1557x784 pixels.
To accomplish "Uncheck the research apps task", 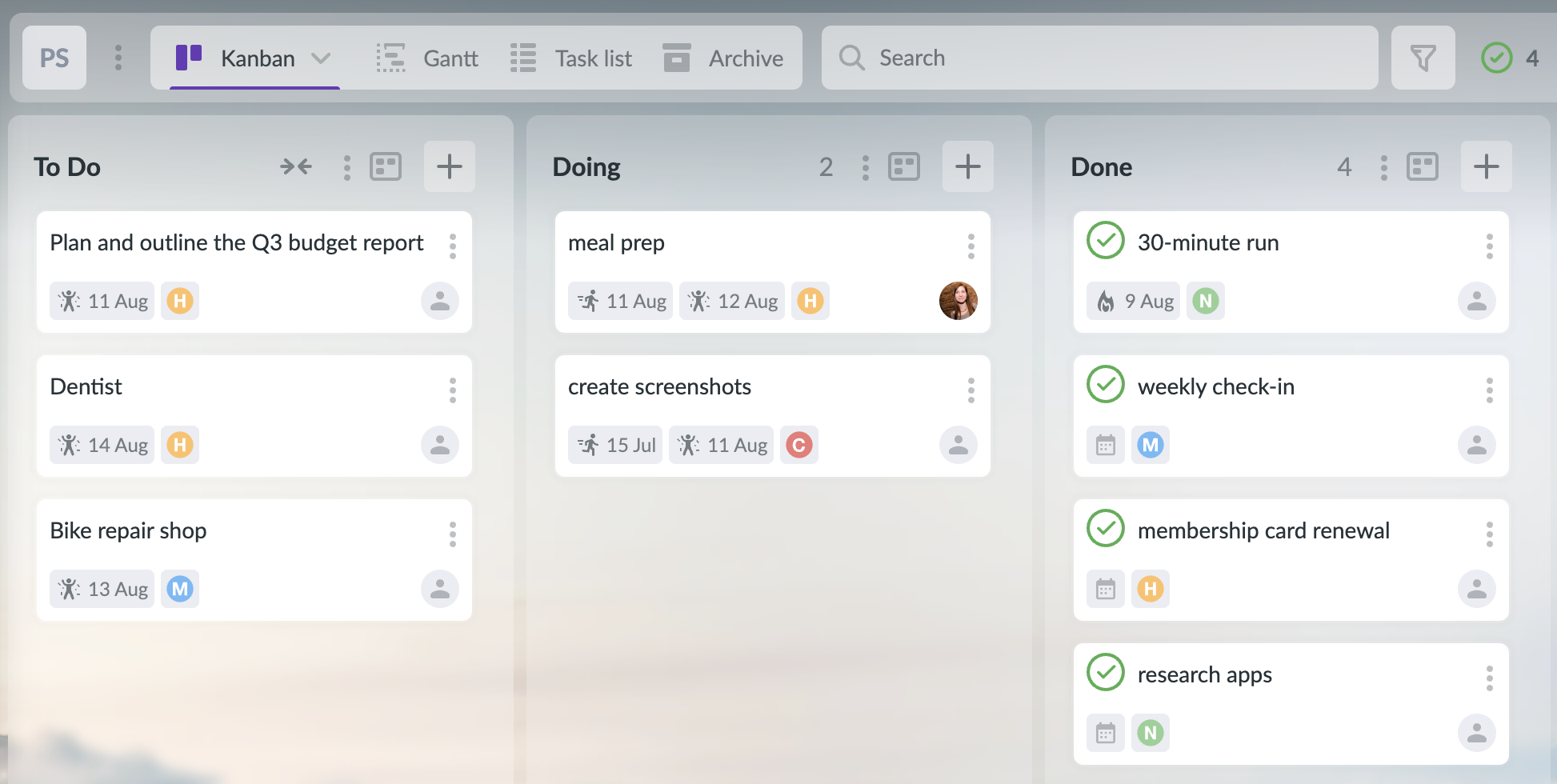I will (1105, 673).
